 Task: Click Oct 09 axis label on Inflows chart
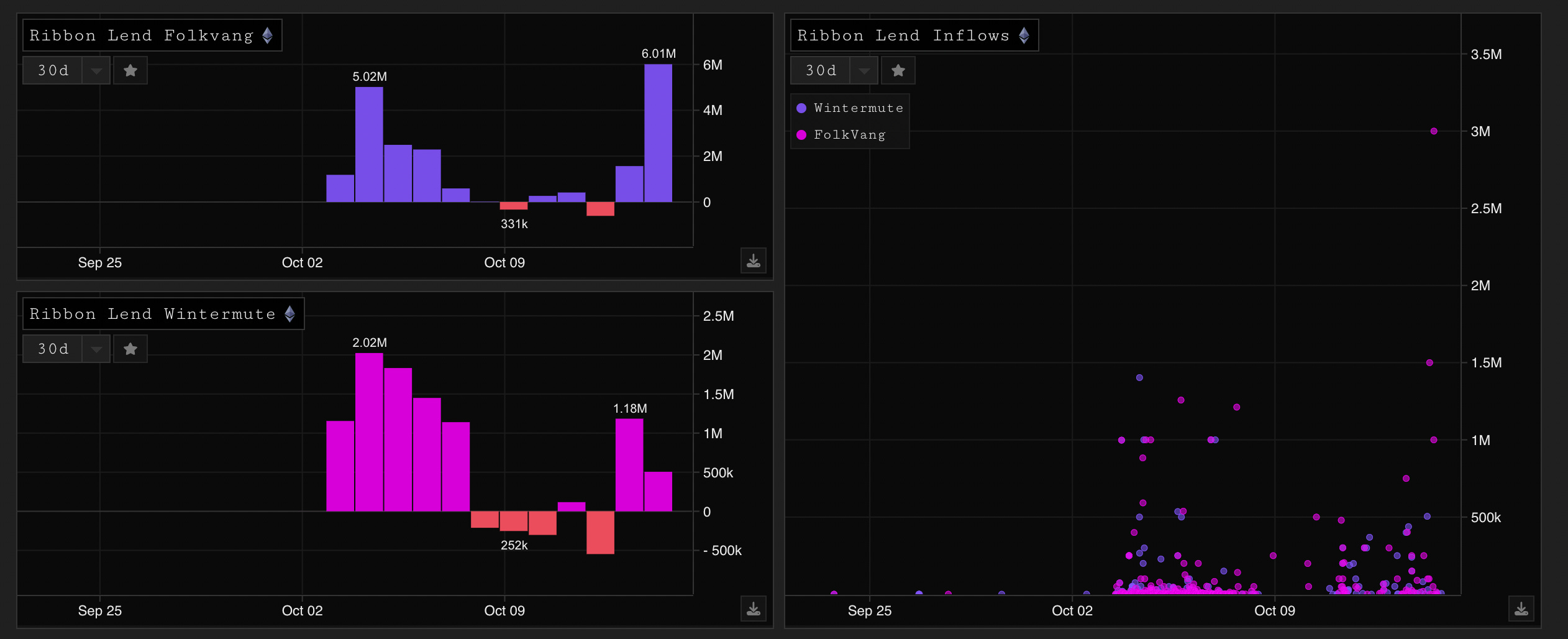click(1275, 610)
